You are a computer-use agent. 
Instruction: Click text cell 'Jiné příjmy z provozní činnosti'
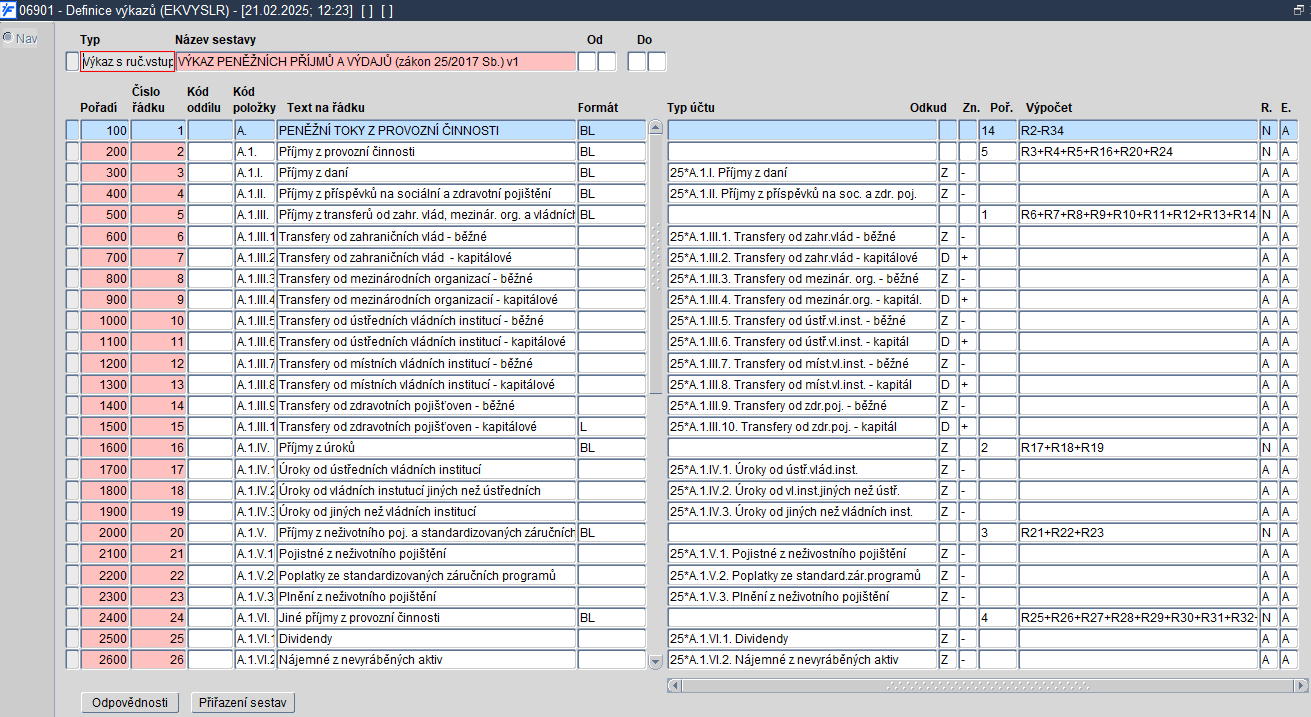(x=426, y=618)
